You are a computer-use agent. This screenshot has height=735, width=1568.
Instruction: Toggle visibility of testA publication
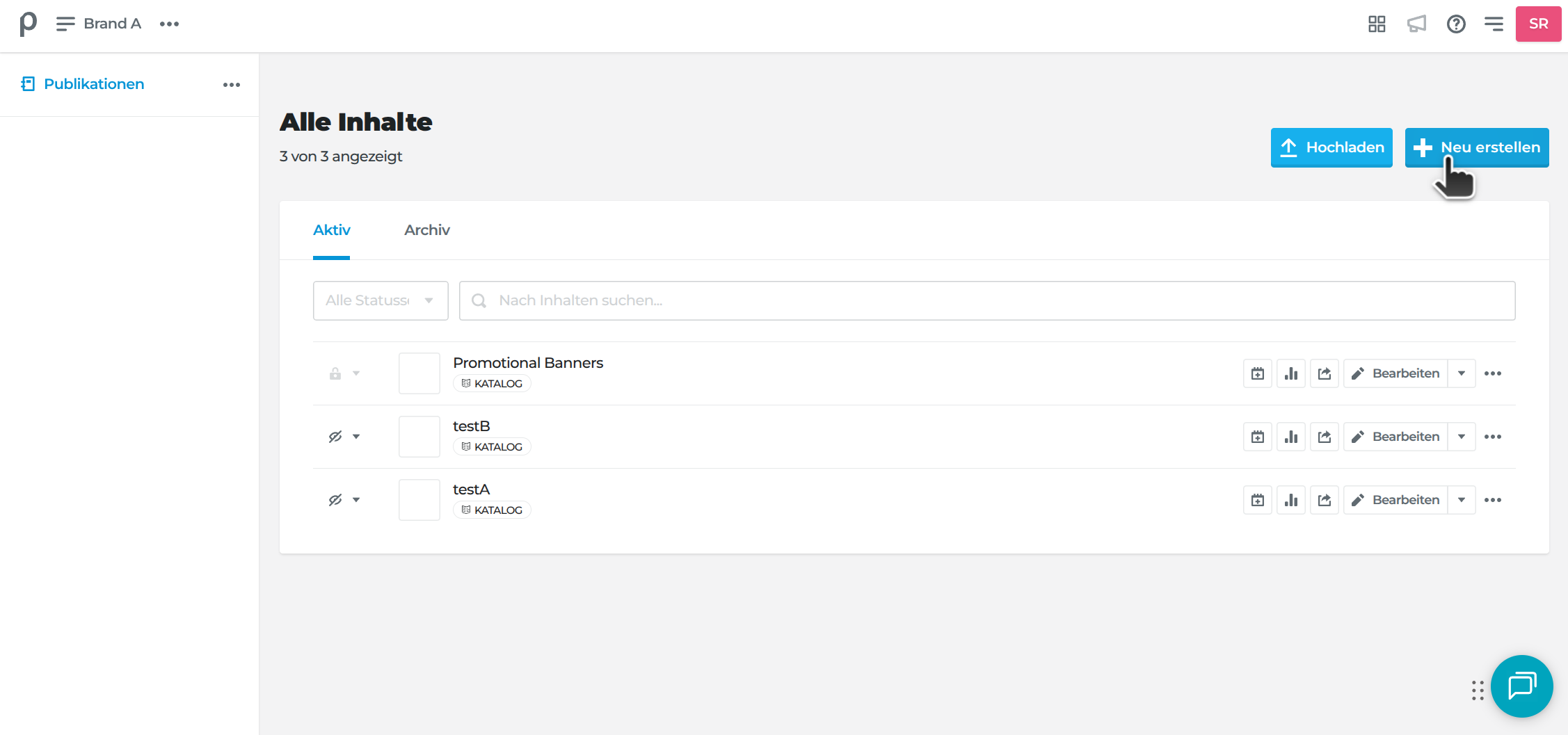[335, 500]
